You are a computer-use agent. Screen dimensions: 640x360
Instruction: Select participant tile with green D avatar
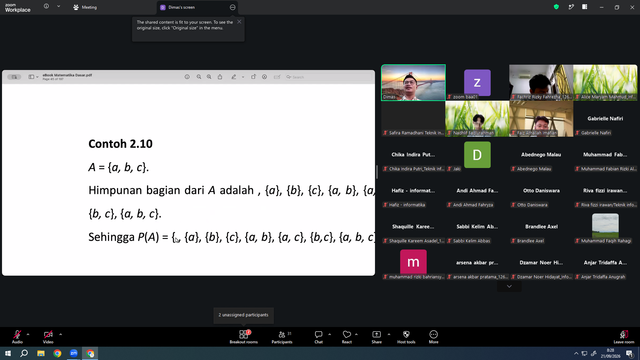click(x=477, y=155)
